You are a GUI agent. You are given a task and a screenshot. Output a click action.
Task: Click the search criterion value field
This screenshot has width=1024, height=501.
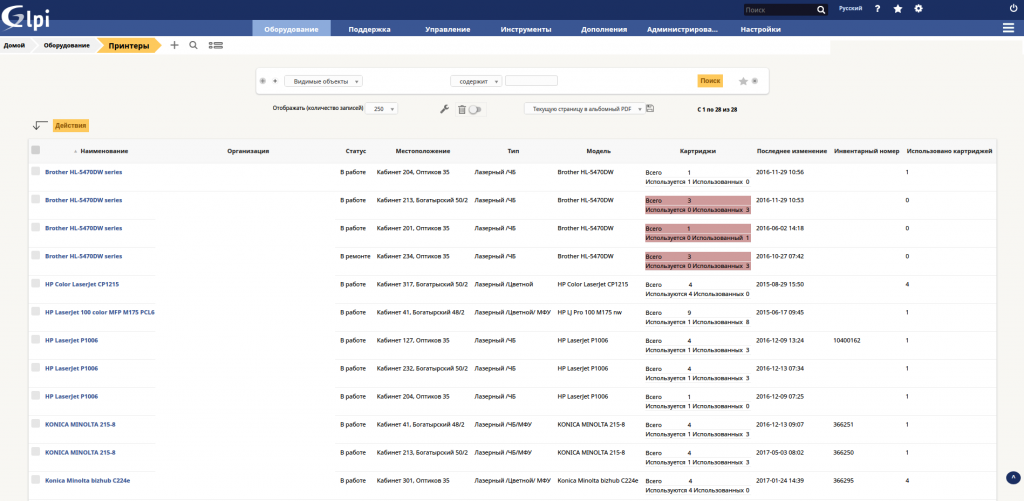tap(531, 81)
